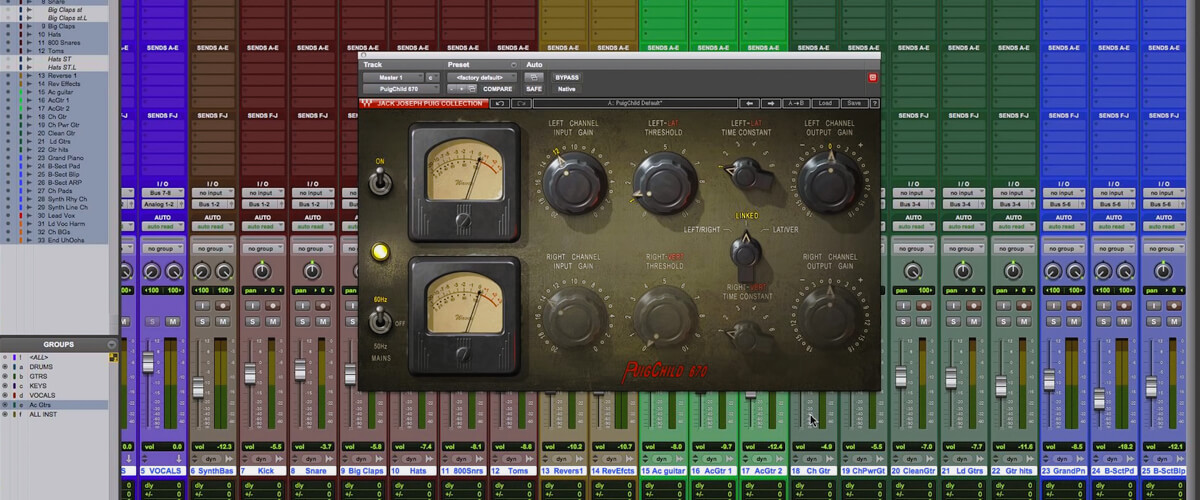
Task: Click the plugin Redo arrow icon
Action: click(521, 103)
